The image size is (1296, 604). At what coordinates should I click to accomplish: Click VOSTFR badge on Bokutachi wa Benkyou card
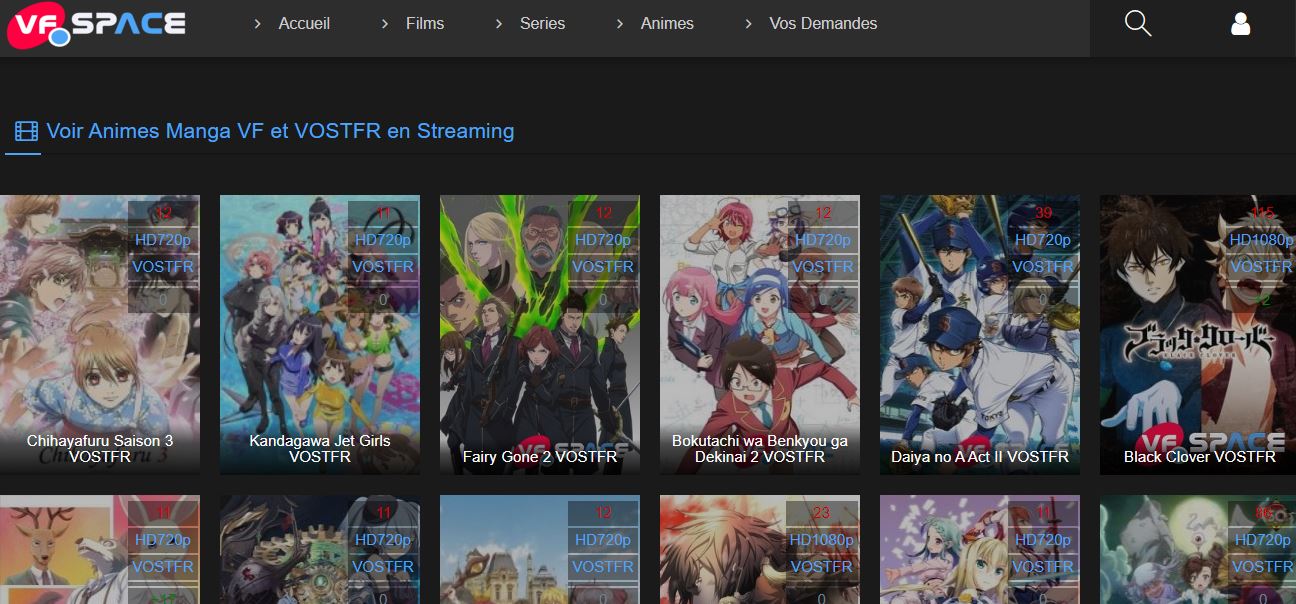[x=823, y=267]
